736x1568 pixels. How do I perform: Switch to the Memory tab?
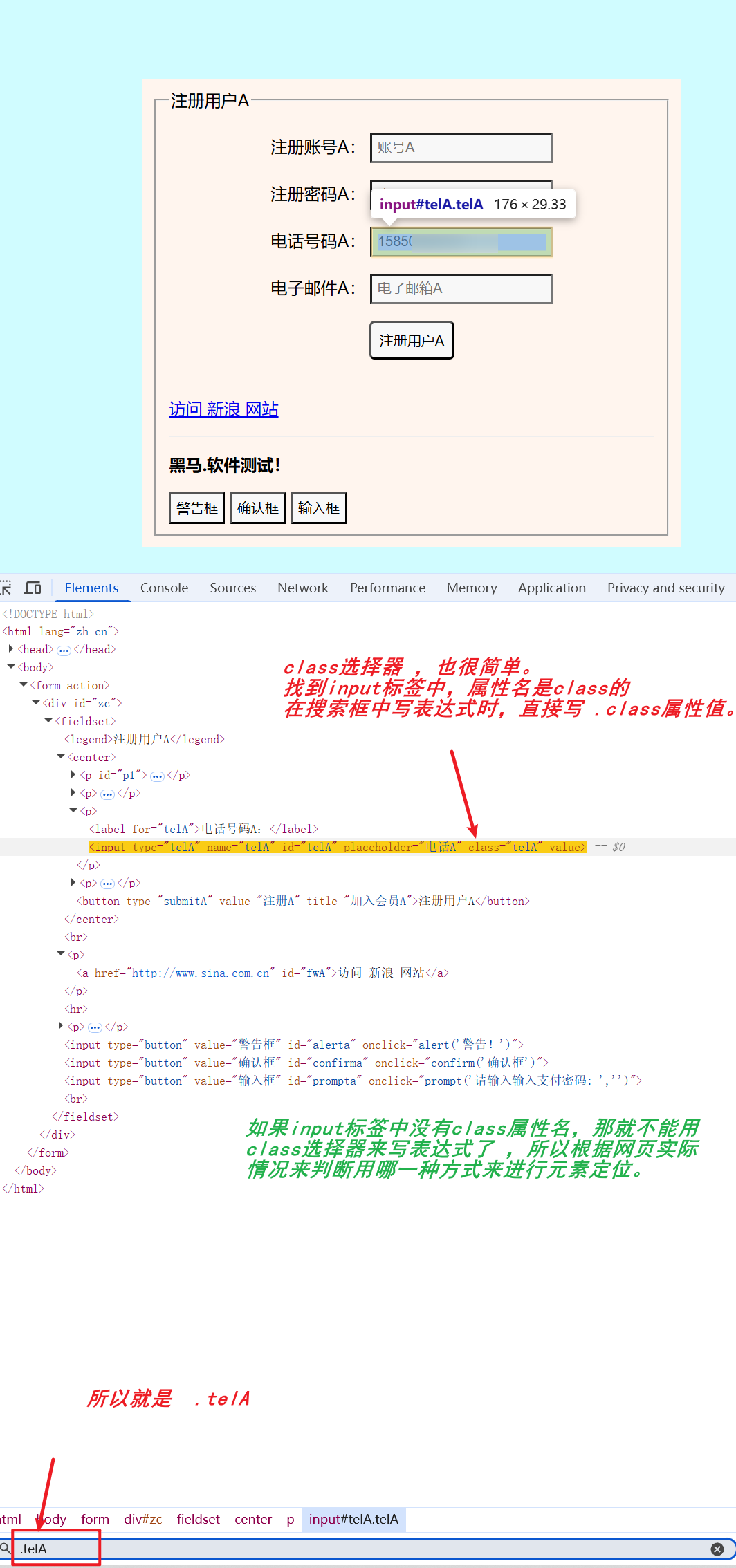tap(472, 588)
